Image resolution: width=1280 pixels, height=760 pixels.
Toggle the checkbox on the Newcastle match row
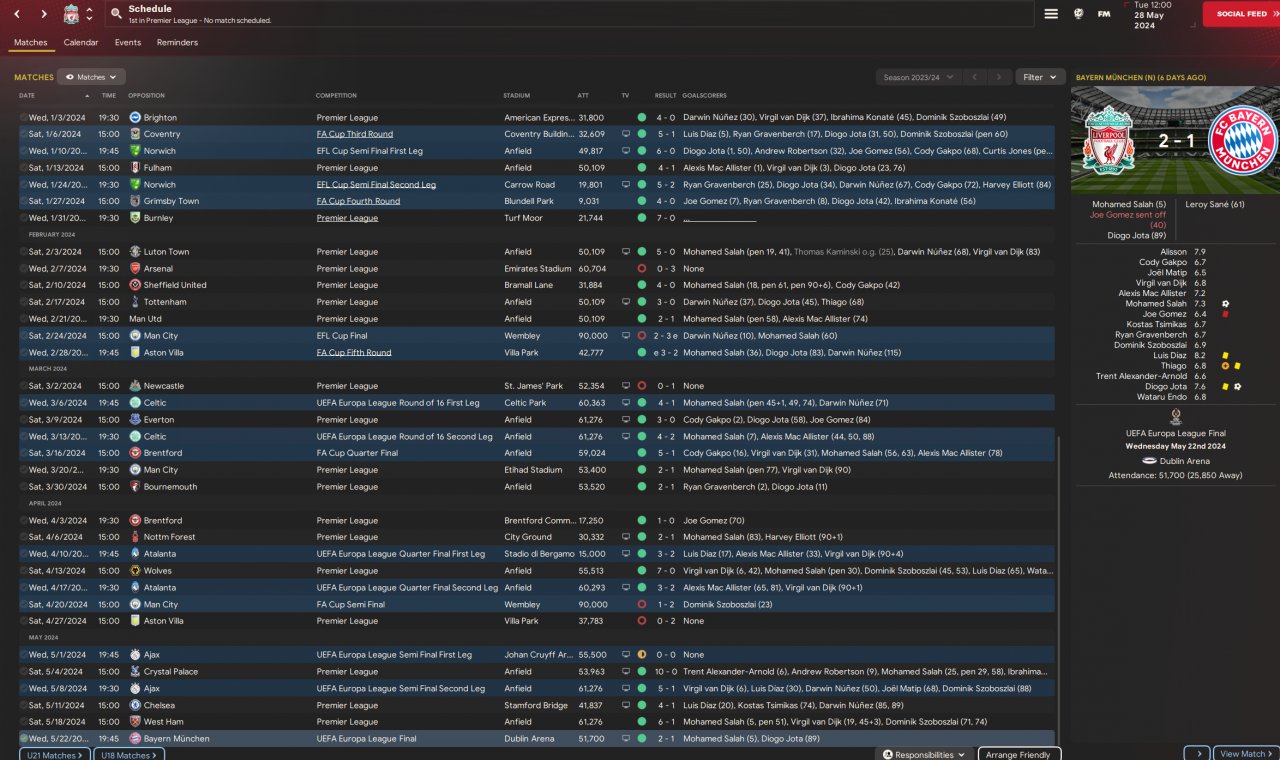pos(23,386)
